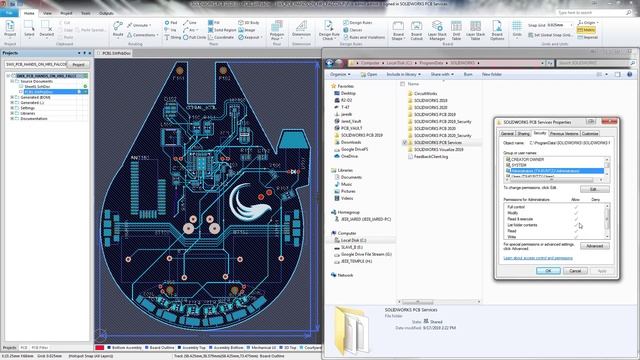The width and height of the screenshot is (640, 360).
Task: Insert a Drill Table
Action: (x=456, y=30)
